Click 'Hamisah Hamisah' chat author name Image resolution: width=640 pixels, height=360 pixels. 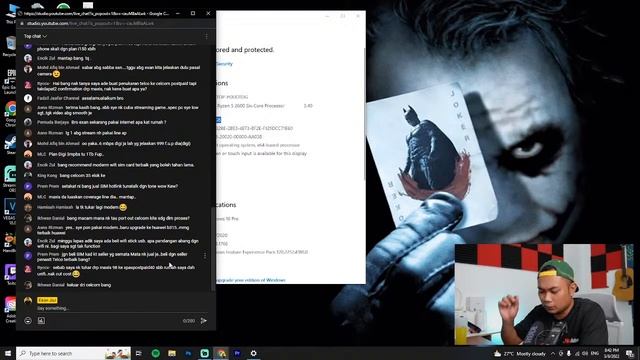coord(55,207)
